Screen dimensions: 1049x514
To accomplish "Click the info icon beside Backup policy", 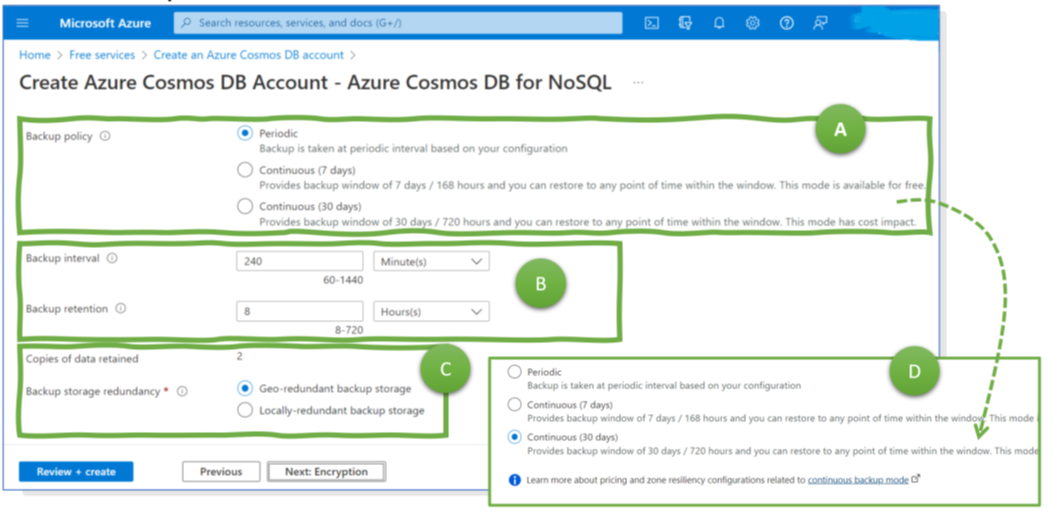I will (105, 136).
